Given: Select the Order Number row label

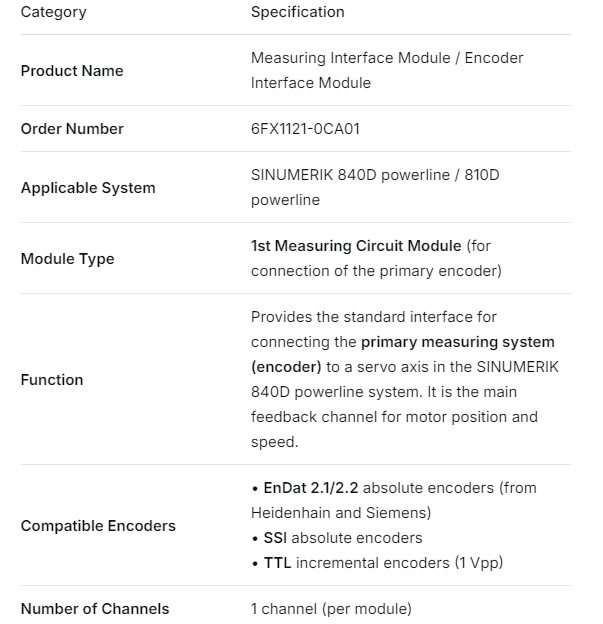Looking at the screenshot, I should pyautogui.click(x=72, y=129).
